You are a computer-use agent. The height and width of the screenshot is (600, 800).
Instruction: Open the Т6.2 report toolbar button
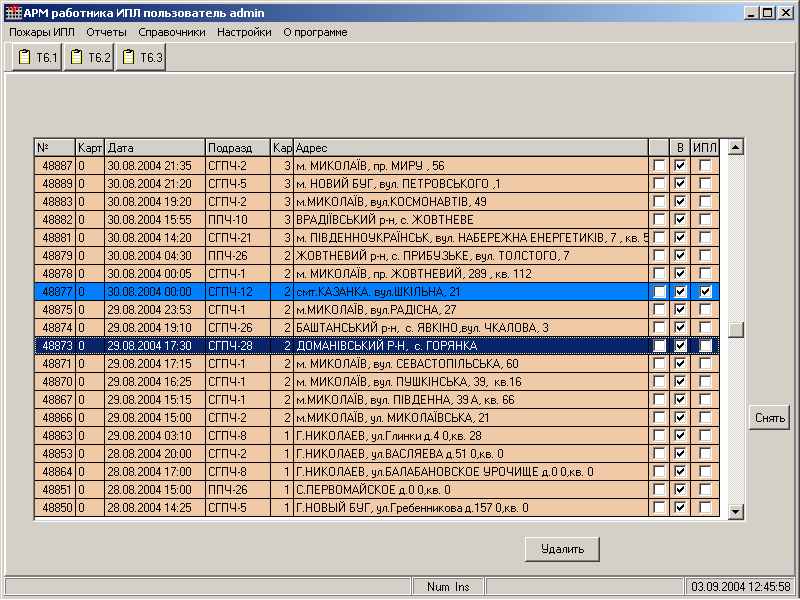click(89, 57)
